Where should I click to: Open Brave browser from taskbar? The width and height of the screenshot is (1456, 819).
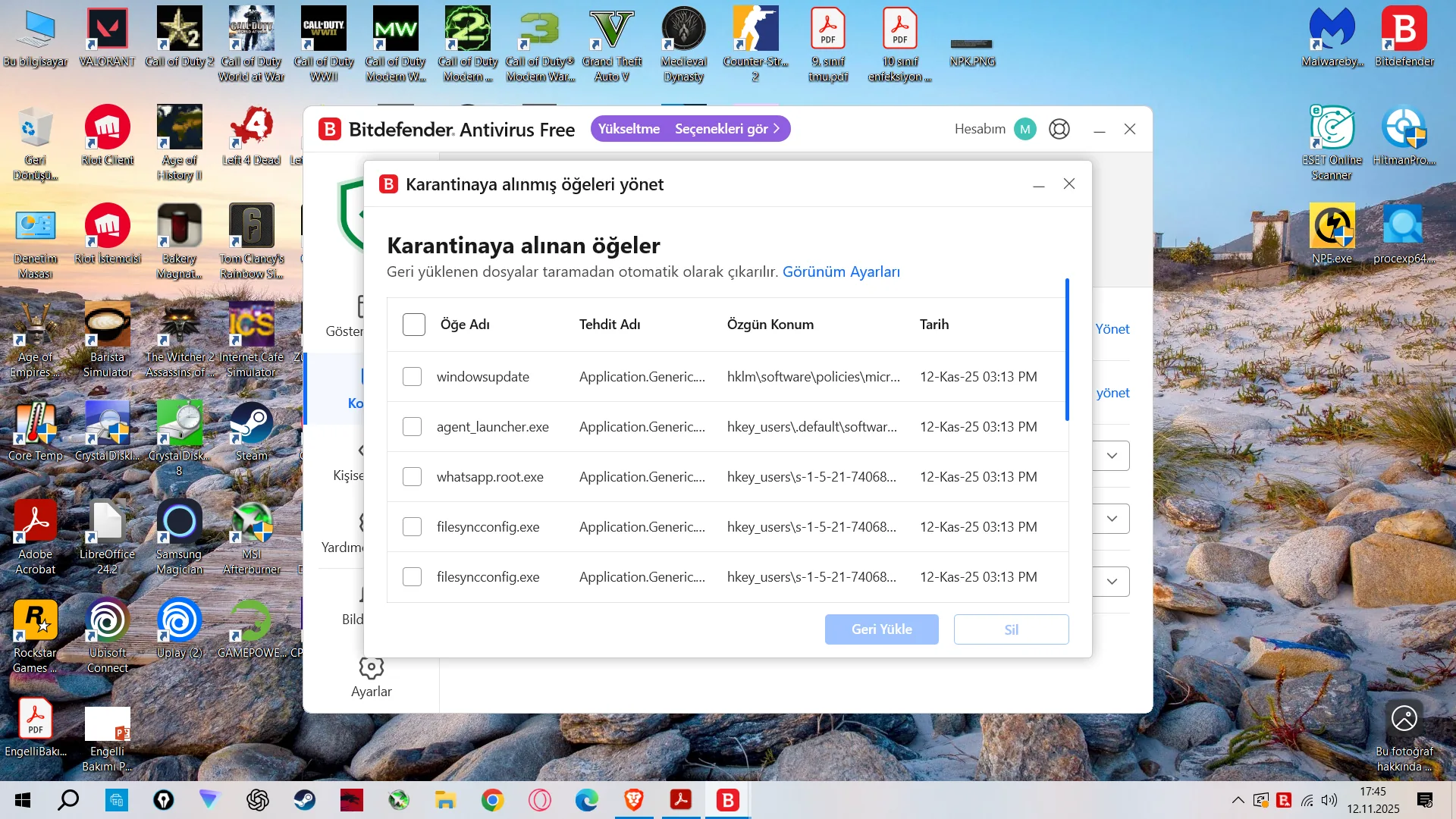coord(634,800)
